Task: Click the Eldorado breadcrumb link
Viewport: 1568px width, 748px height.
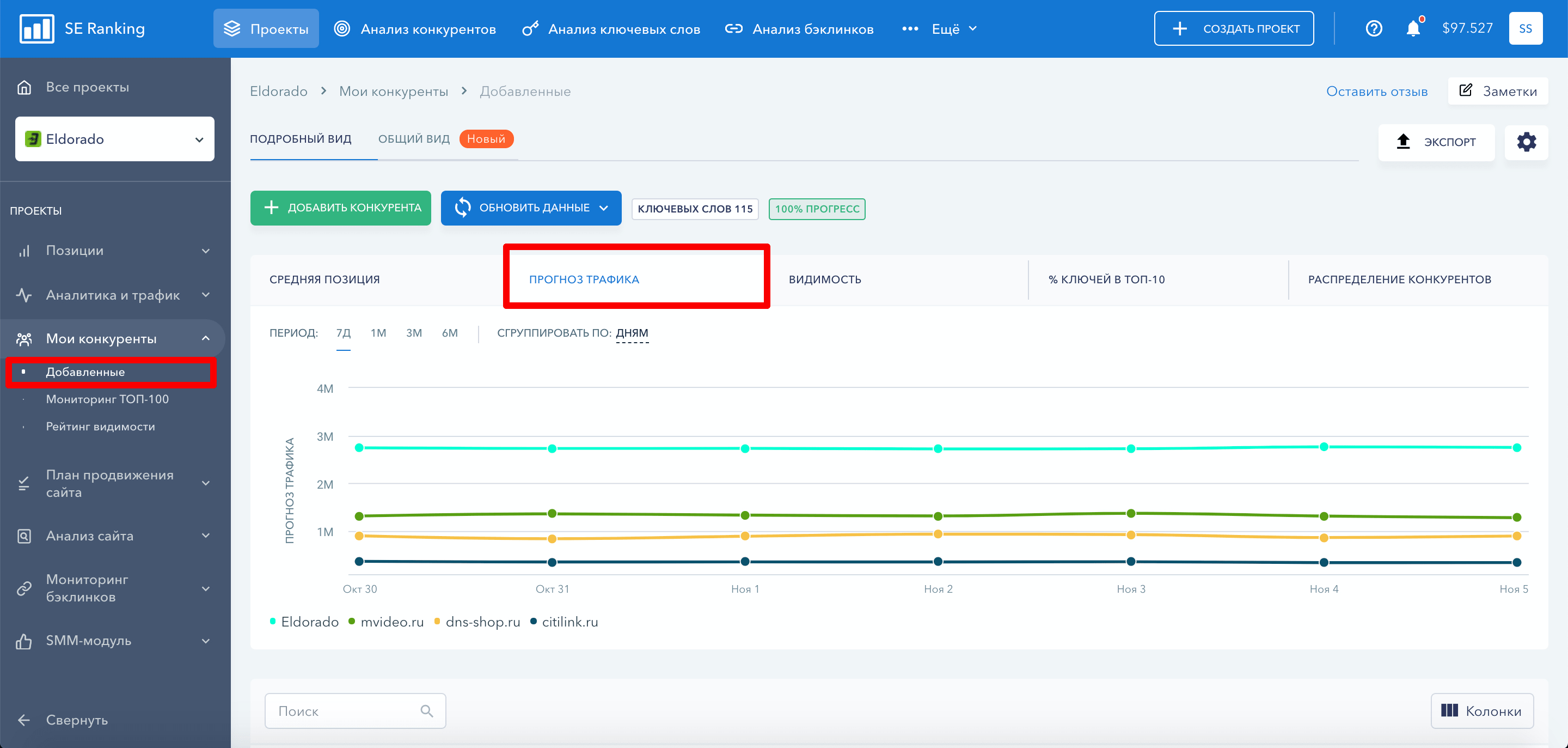Action: point(278,92)
